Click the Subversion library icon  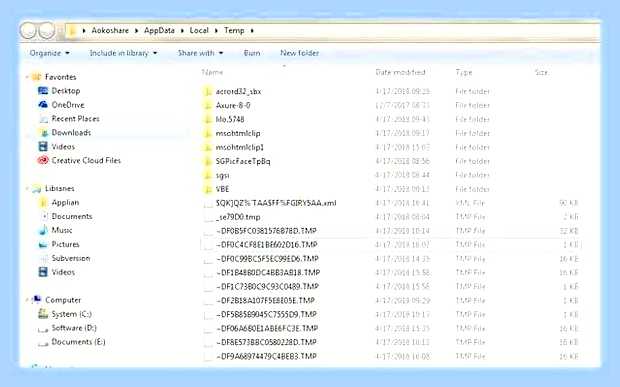click(43, 259)
